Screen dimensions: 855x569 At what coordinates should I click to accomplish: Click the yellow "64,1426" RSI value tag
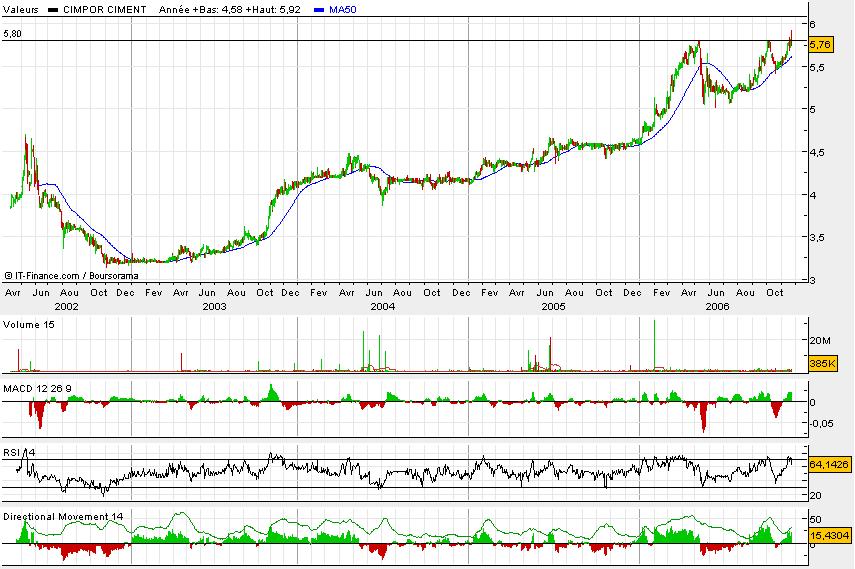pyautogui.click(x=829, y=464)
